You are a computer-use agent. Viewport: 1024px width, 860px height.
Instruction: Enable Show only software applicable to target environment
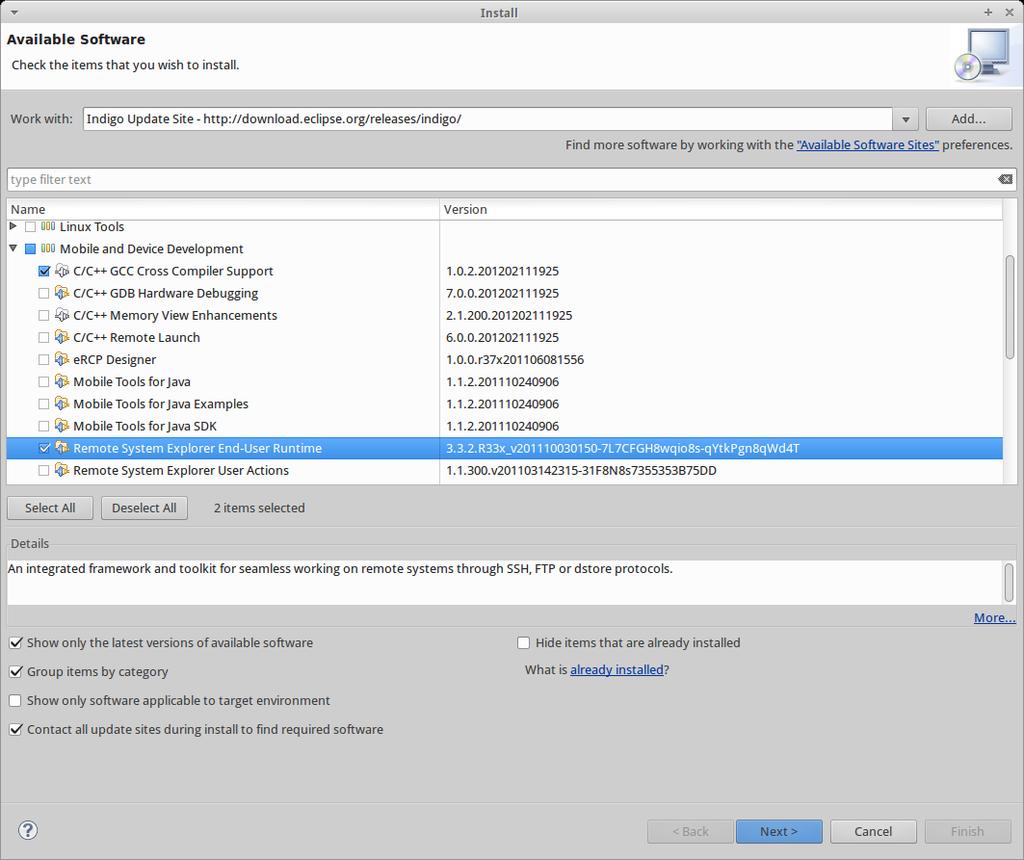point(16,701)
